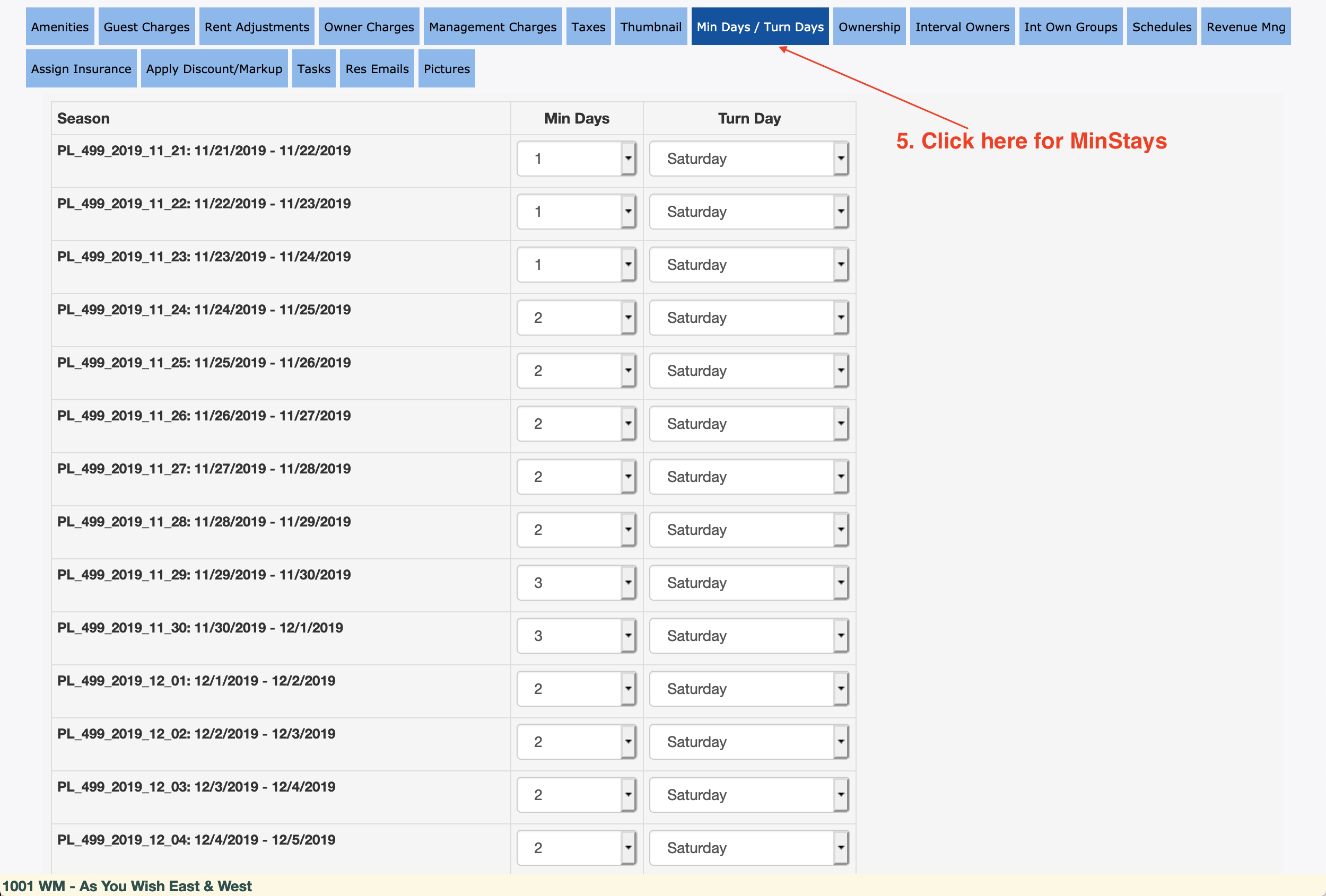
Task: Open the Guest Charges tab
Action: (146, 27)
